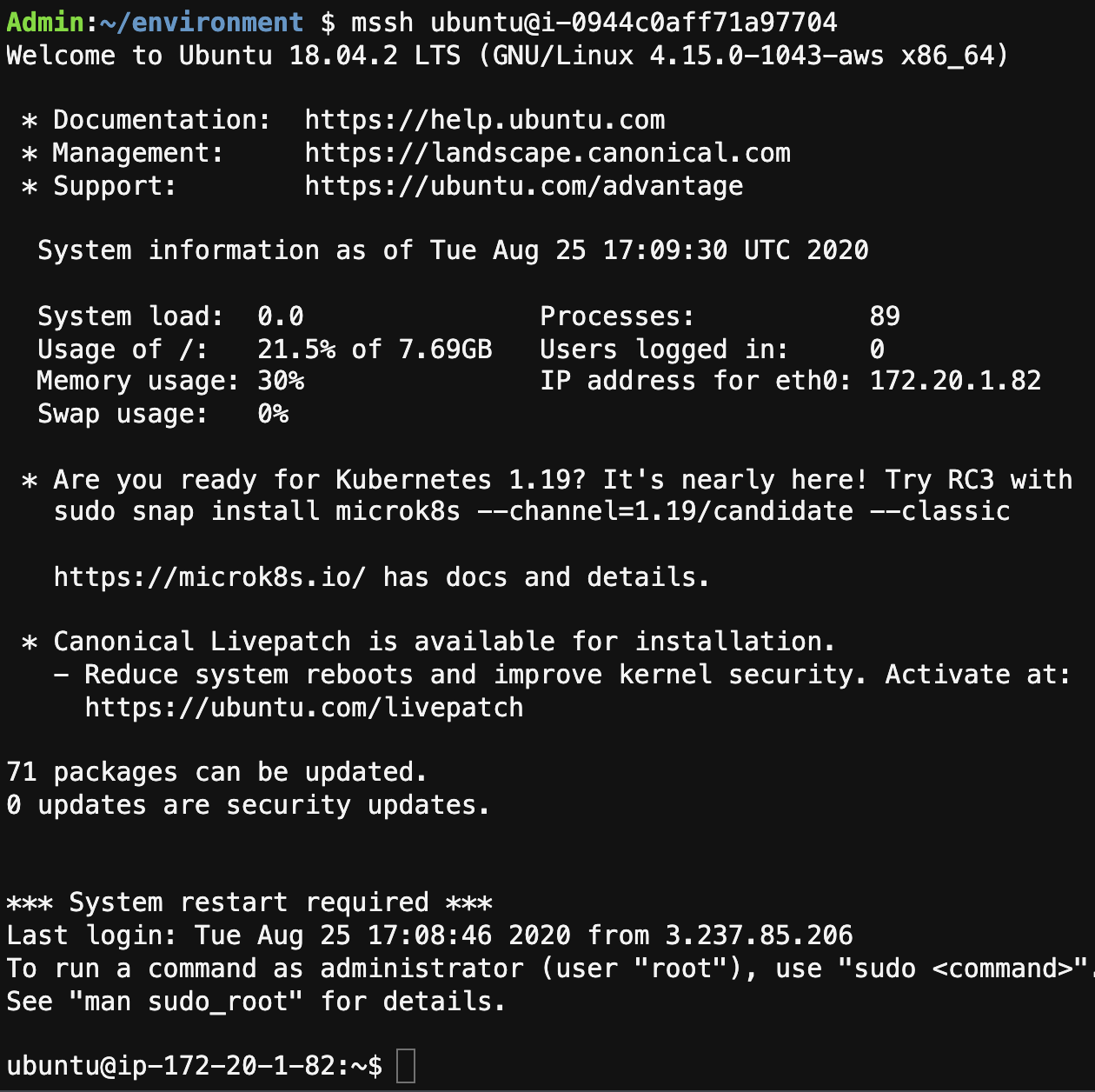Click the Usage of / 21.5% value
The height and width of the screenshot is (1092, 1095).
click(x=296, y=350)
